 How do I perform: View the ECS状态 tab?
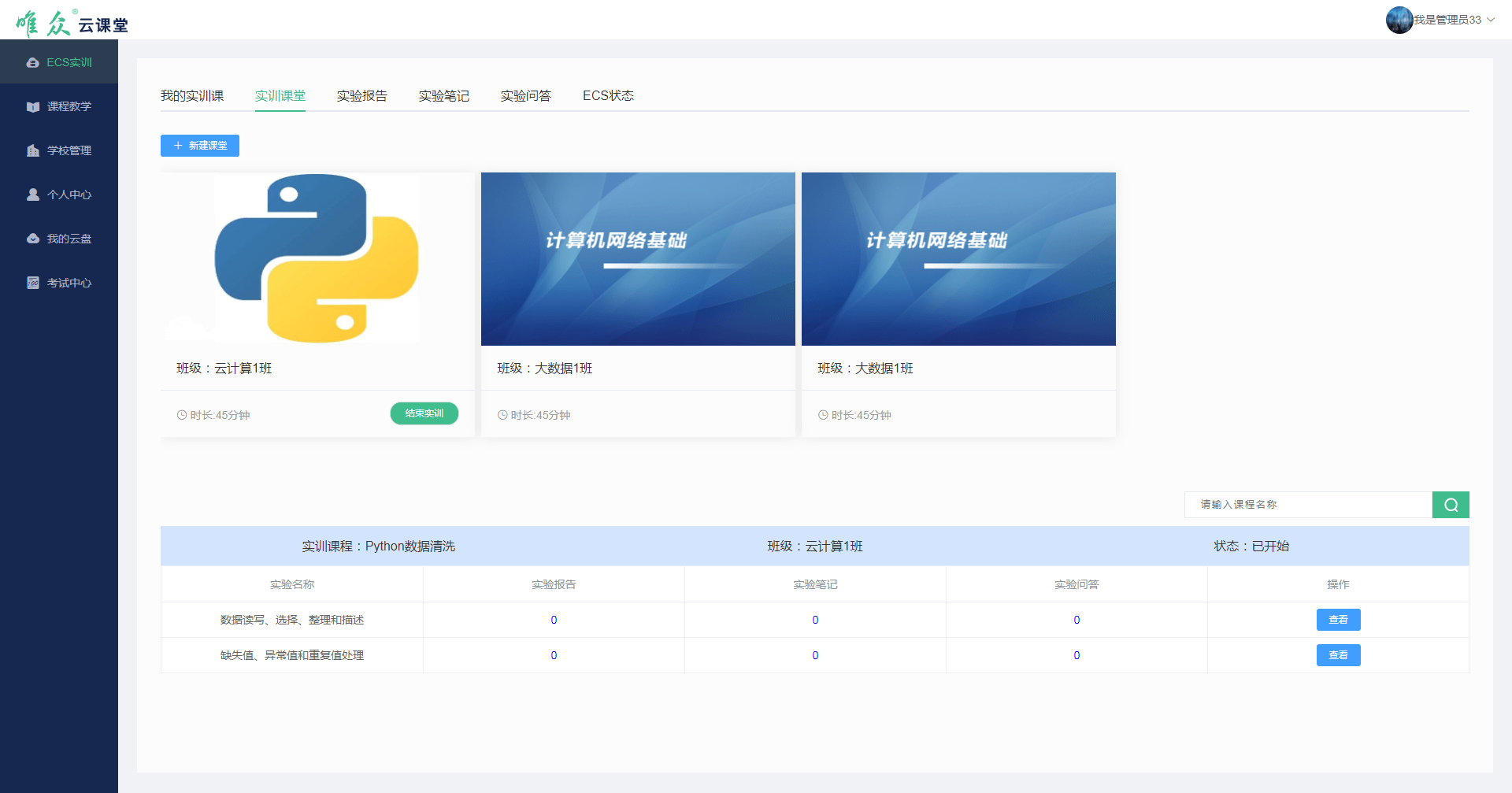(x=608, y=95)
